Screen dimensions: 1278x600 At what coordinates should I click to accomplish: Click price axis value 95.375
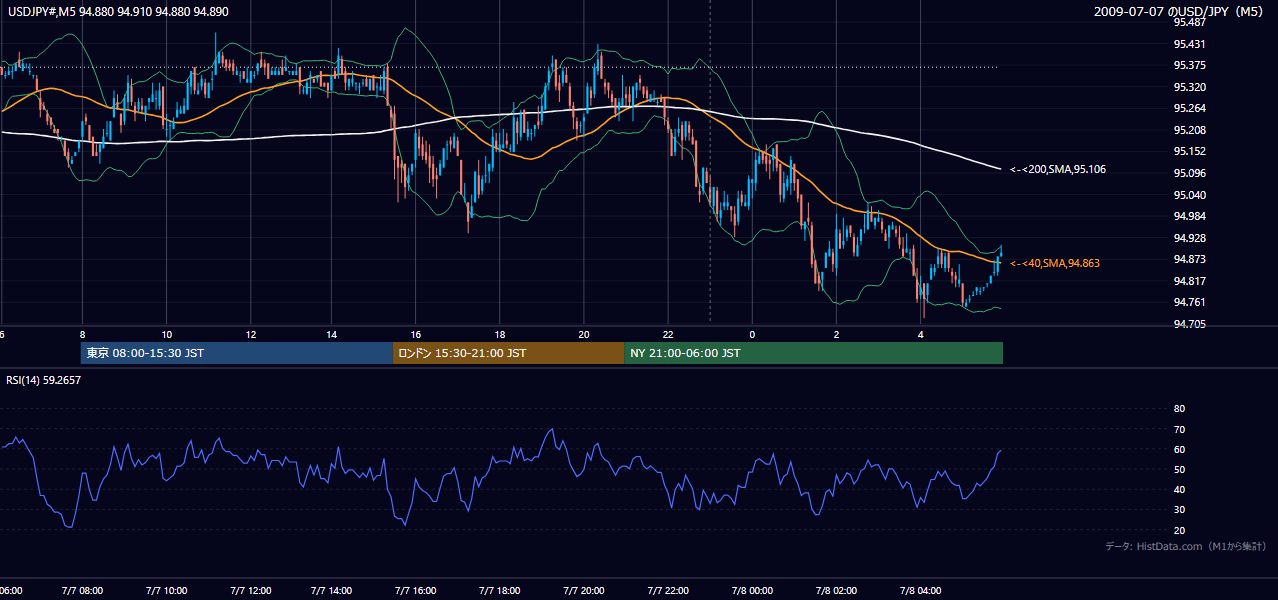click(1191, 65)
